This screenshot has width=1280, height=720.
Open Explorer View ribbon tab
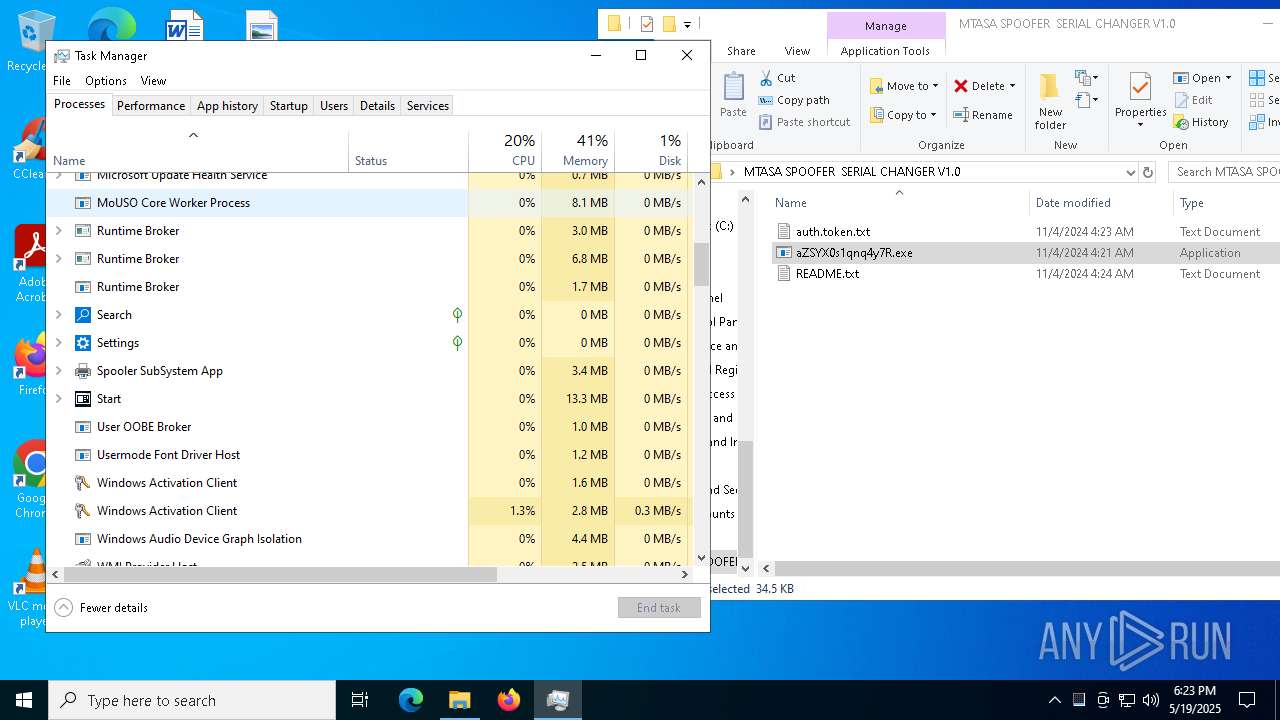click(797, 51)
